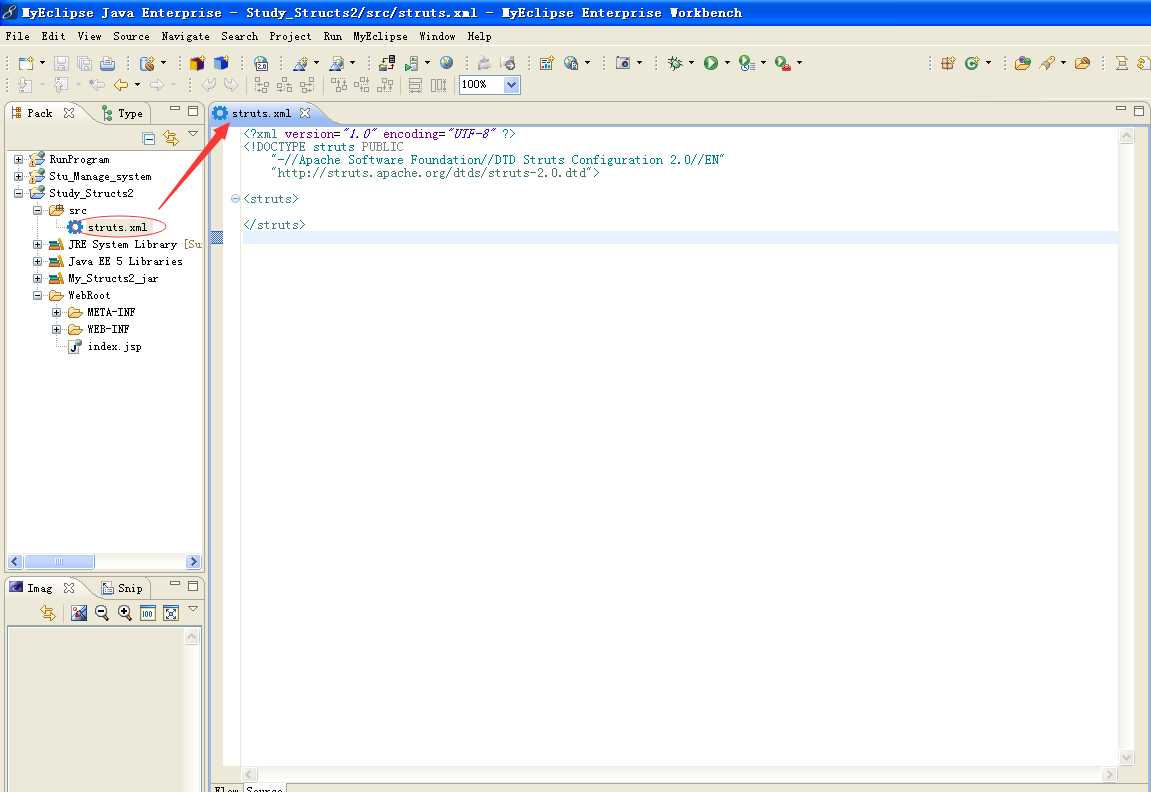
Task: Click the yellow Back arrow icon
Action: [x=121, y=85]
